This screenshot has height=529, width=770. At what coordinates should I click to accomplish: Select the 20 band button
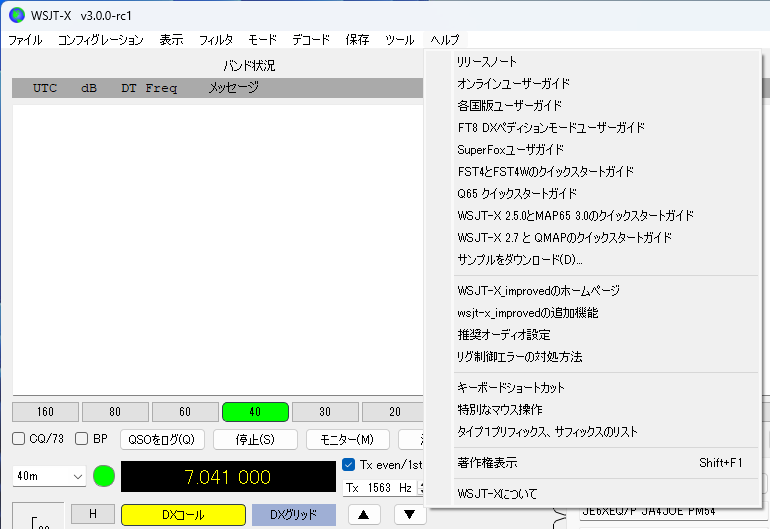click(393, 412)
